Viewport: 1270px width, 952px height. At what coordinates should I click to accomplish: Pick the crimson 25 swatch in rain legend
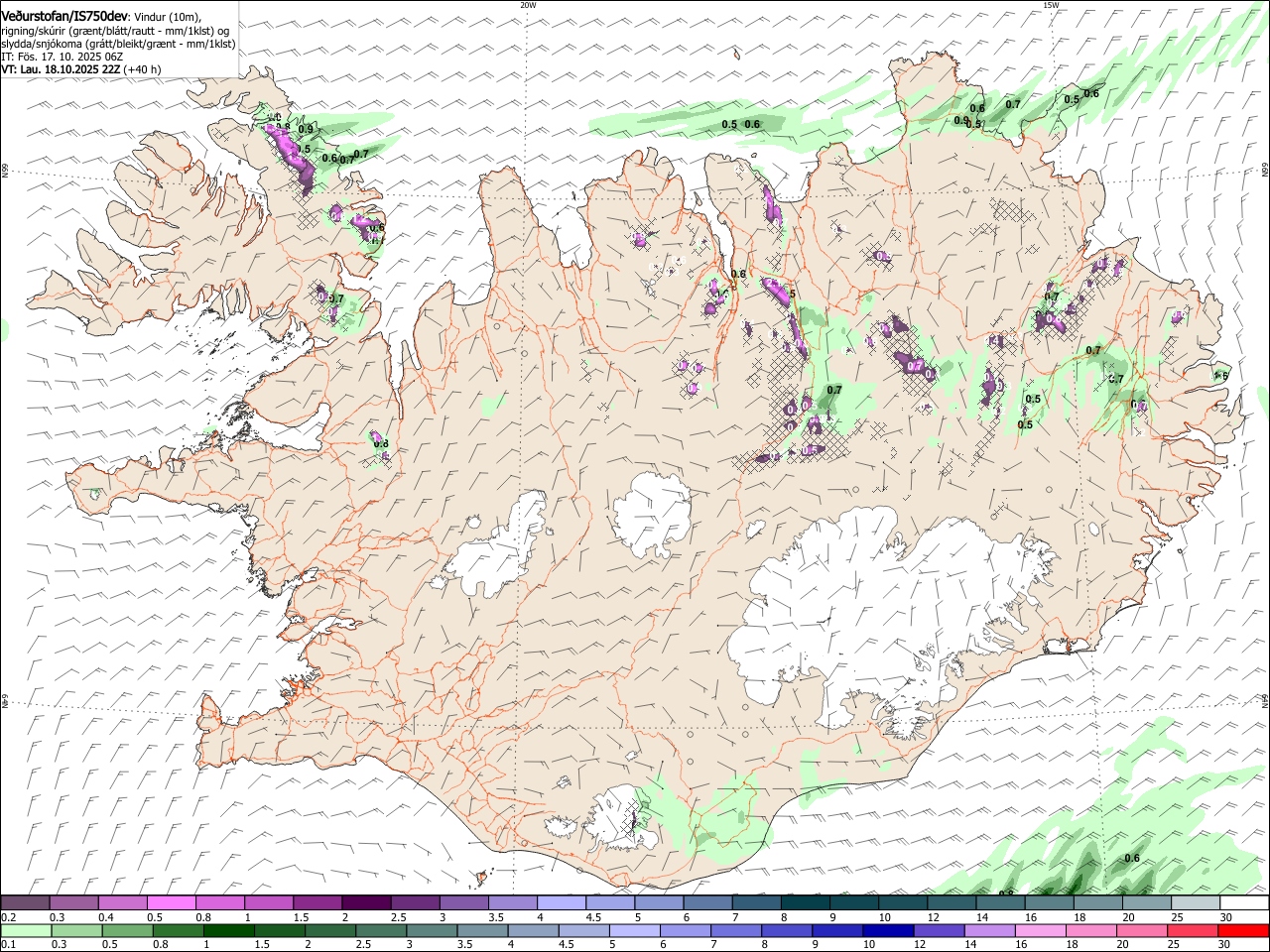(x=1193, y=931)
